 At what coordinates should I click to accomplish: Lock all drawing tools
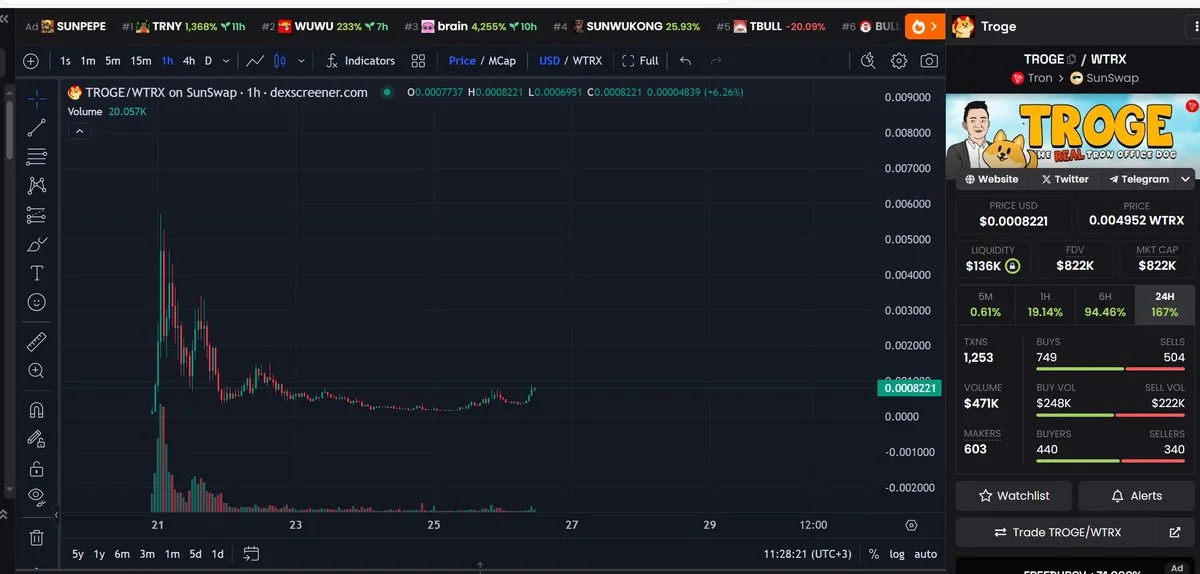(x=37, y=468)
